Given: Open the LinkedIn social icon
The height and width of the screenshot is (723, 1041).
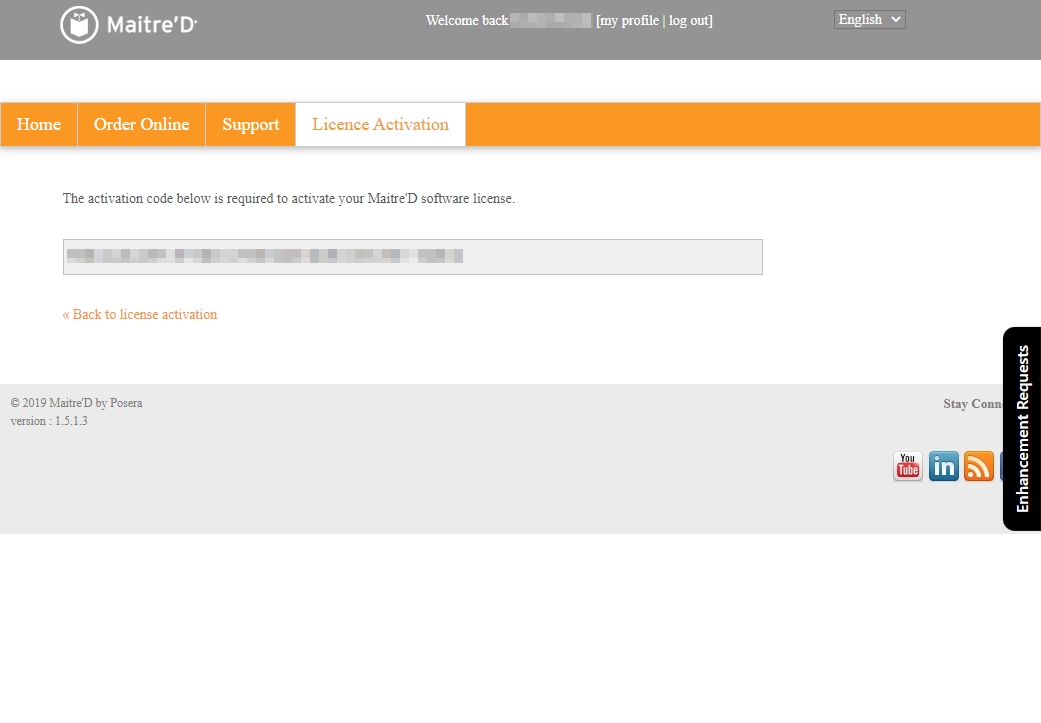Looking at the screenshot, I should coord(943,466).
